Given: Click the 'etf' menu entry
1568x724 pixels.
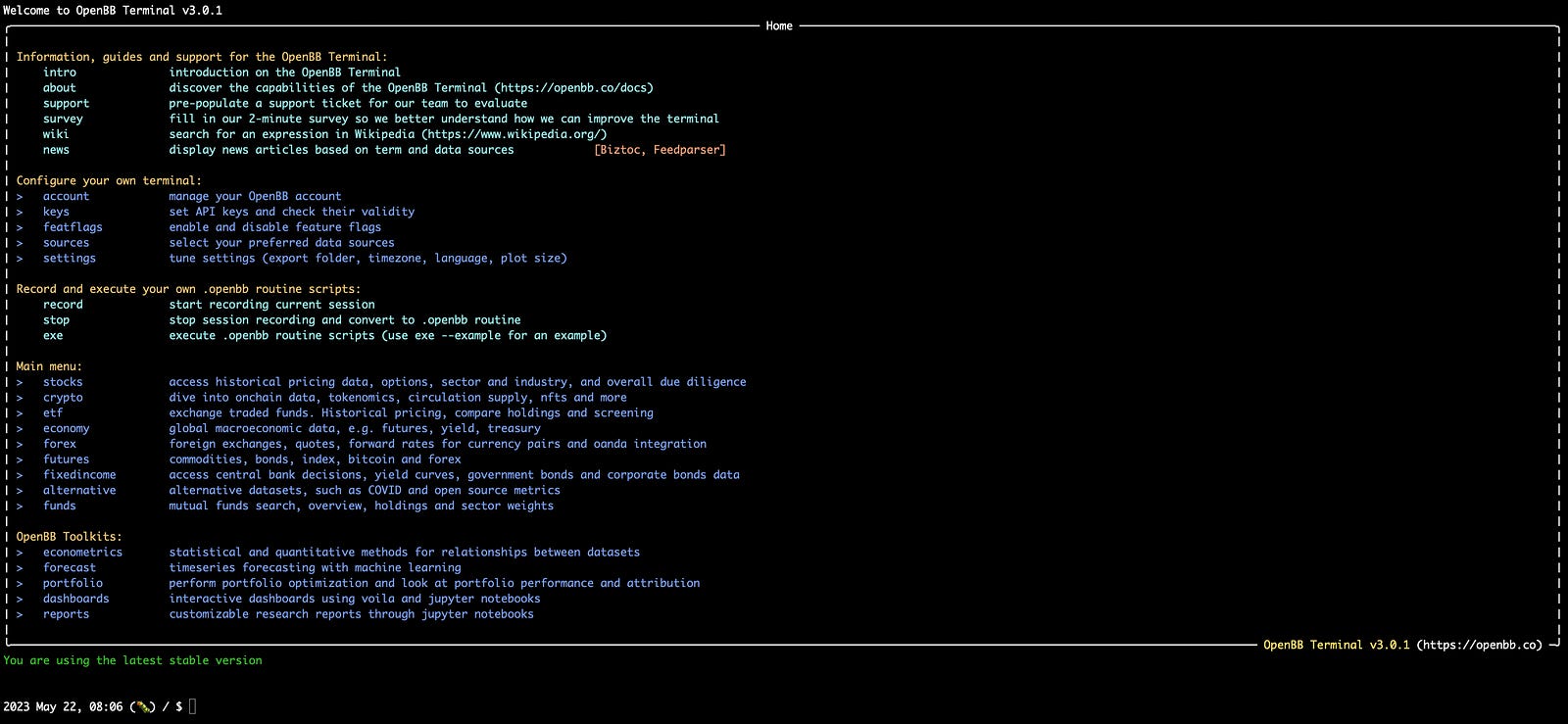Looking at the screenshot, I should coord(53,413).
